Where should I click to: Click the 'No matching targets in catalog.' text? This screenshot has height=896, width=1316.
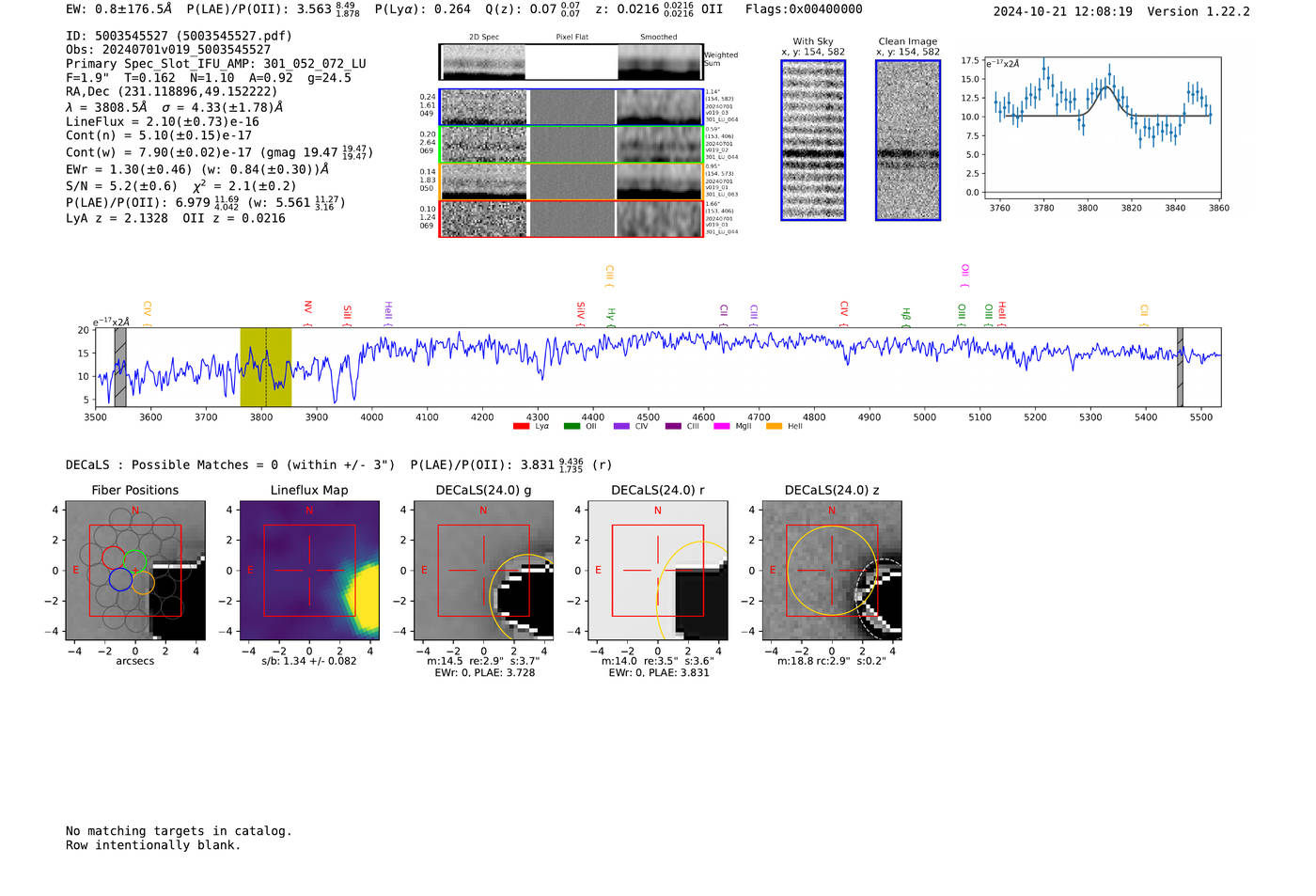click(179, 831)
